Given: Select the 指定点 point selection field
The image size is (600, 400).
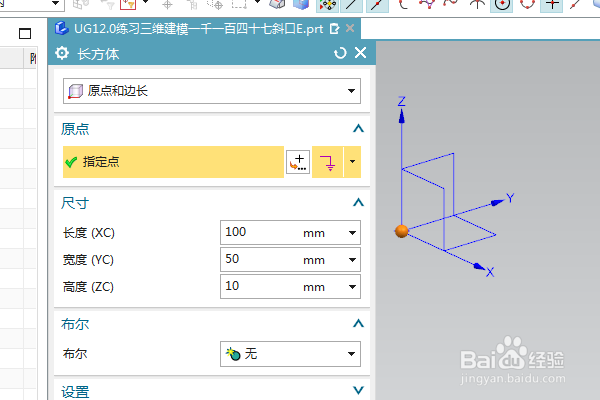Looking at the screenshot, I should [173, 162].
